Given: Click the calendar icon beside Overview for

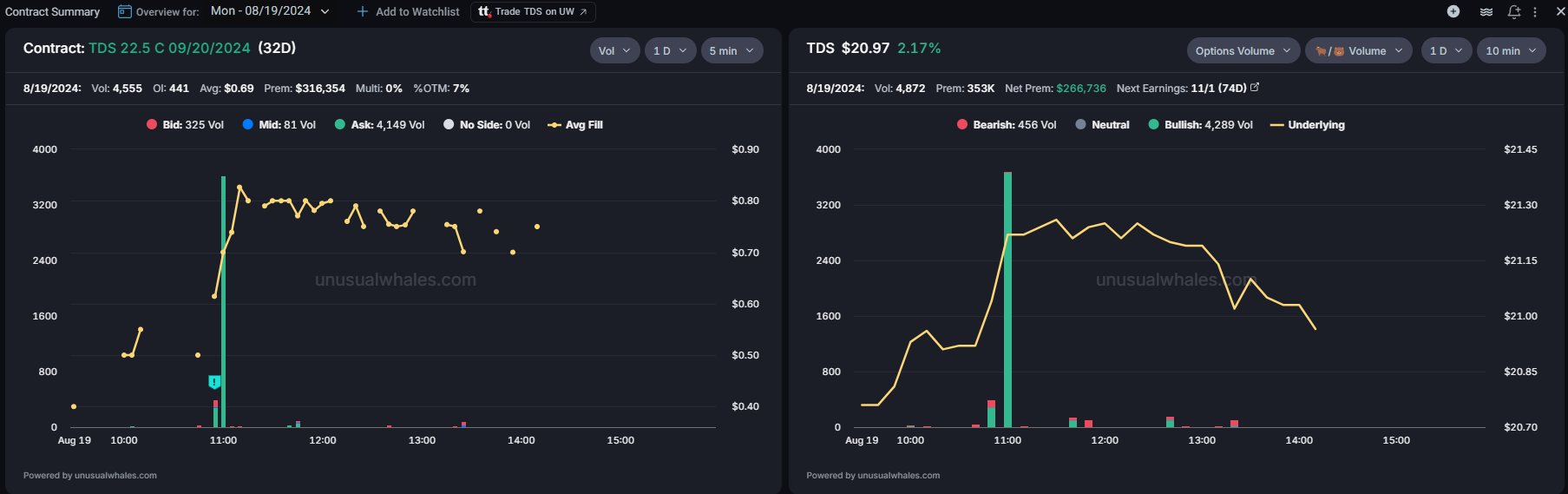Looking at the screenshot, I should click(x=124, y=11).
